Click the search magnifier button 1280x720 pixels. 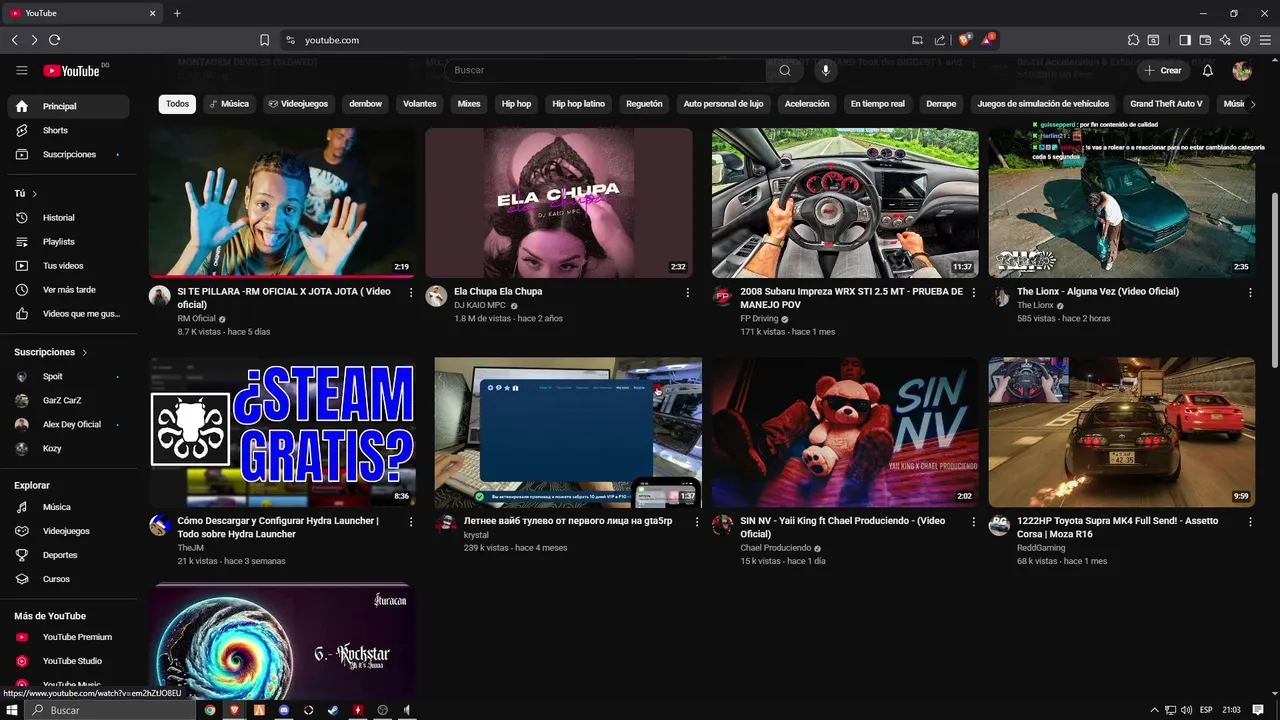click(x=785, y=70)
